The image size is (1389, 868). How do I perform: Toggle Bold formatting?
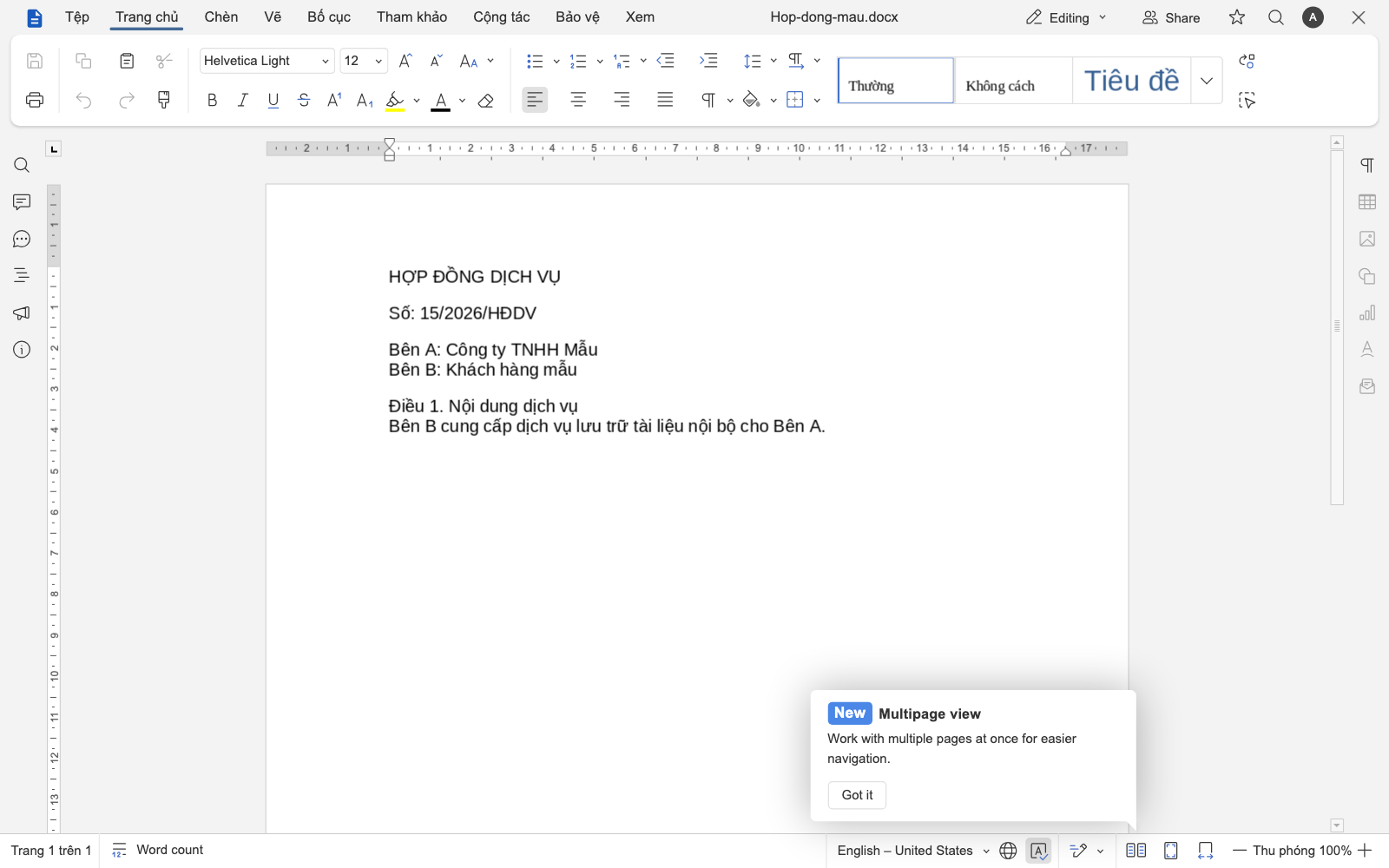[212, 101]
